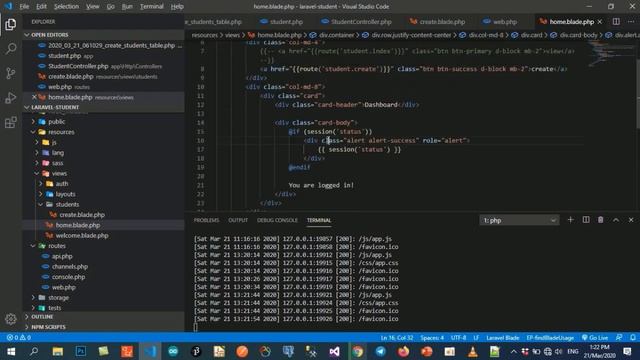
Task: Open Windows Start menu
Action: 11,351
